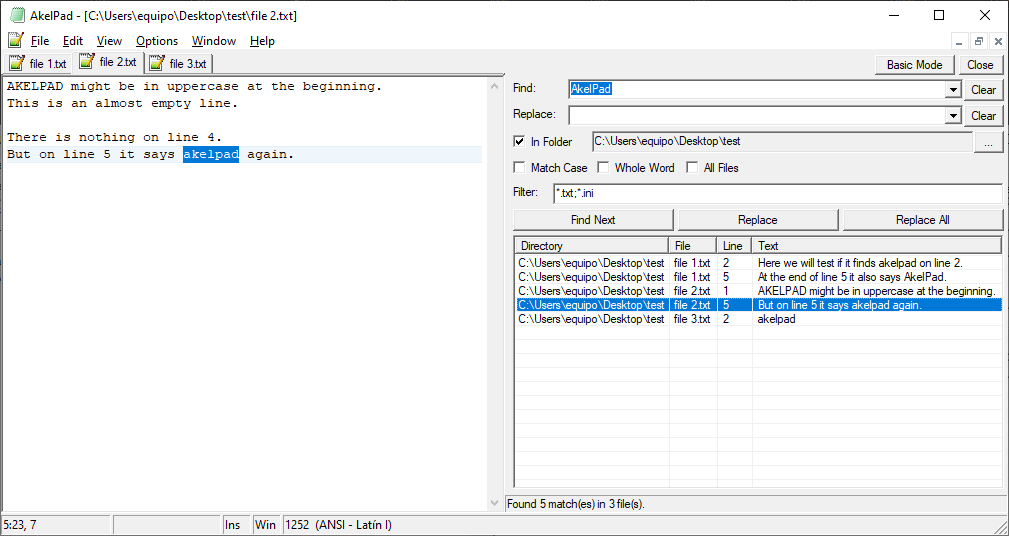Select result 'At the end of line 5 it also says AkelPad.'
The height and width of the screenshot is (536, 1009).
pos(759,277)
